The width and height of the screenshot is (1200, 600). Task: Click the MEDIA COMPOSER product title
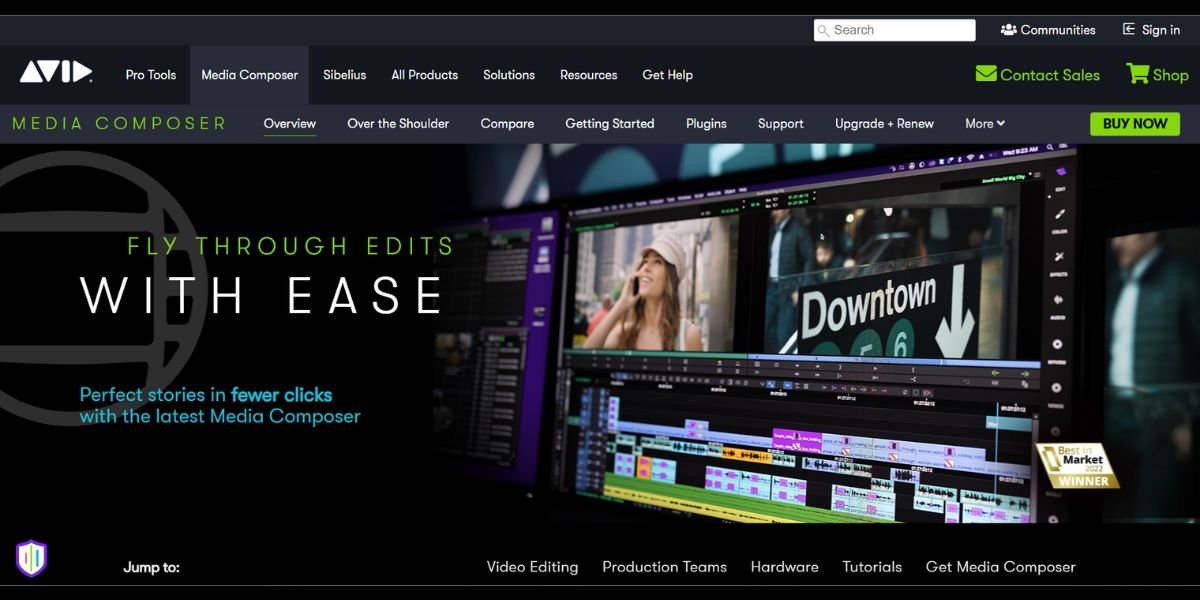pyautogui.click(x=119, y=124)
